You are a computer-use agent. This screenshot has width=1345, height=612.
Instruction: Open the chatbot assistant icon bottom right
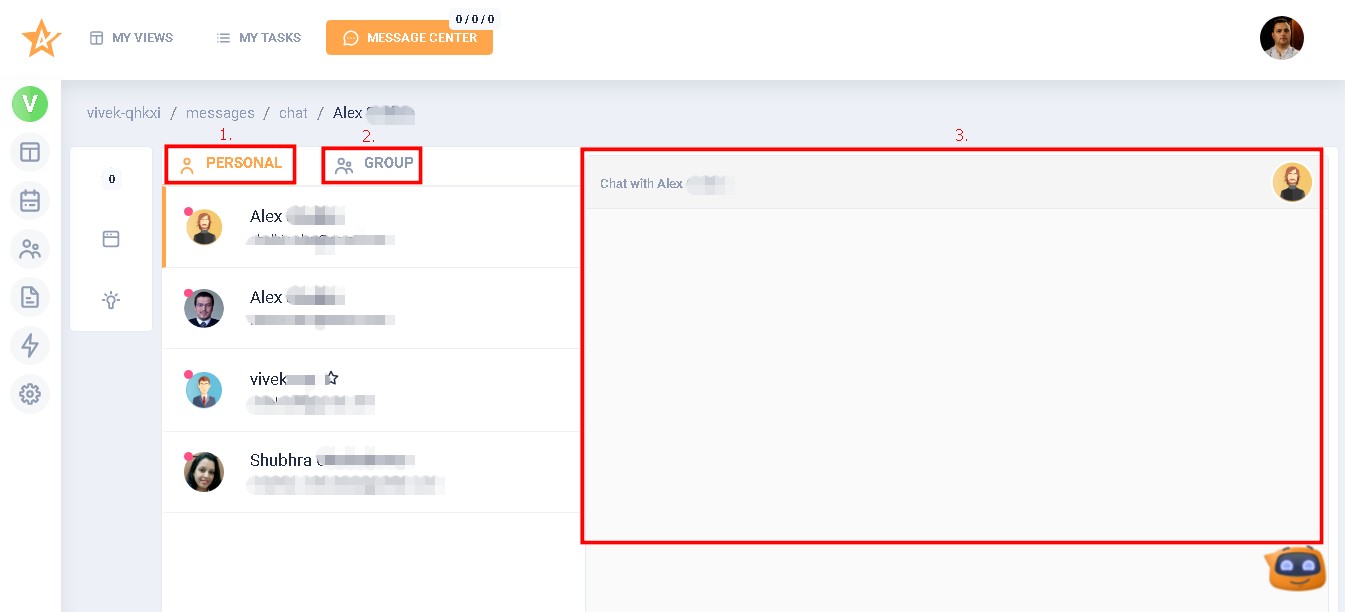1294,568
